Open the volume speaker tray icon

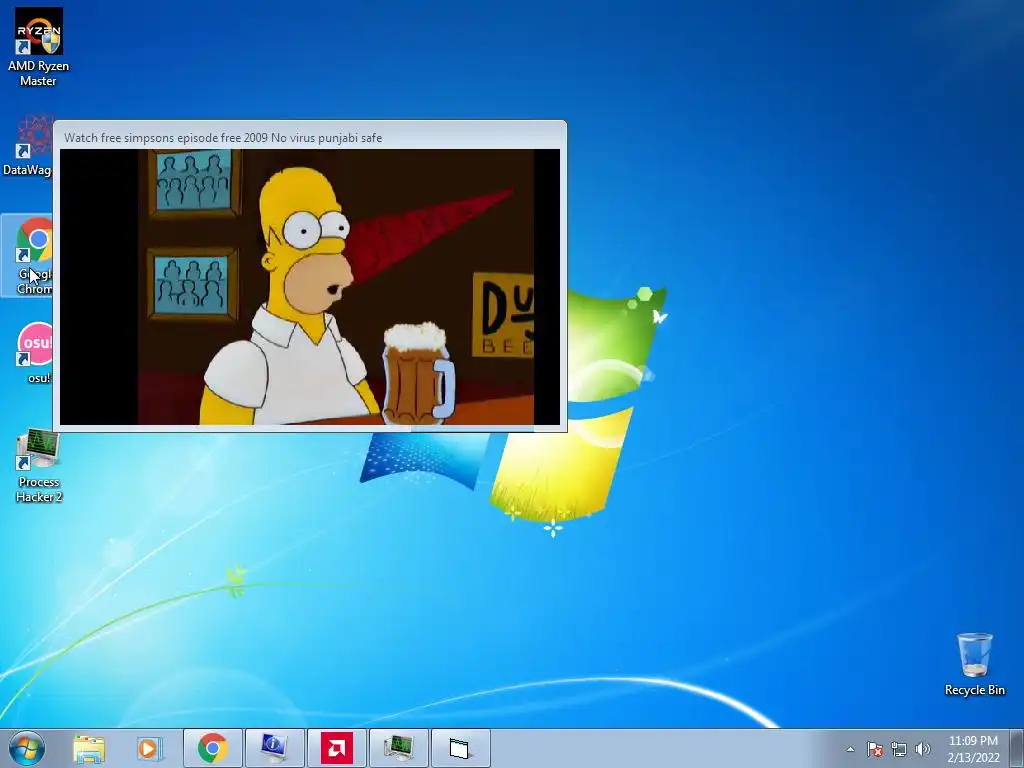click(923, 749)
